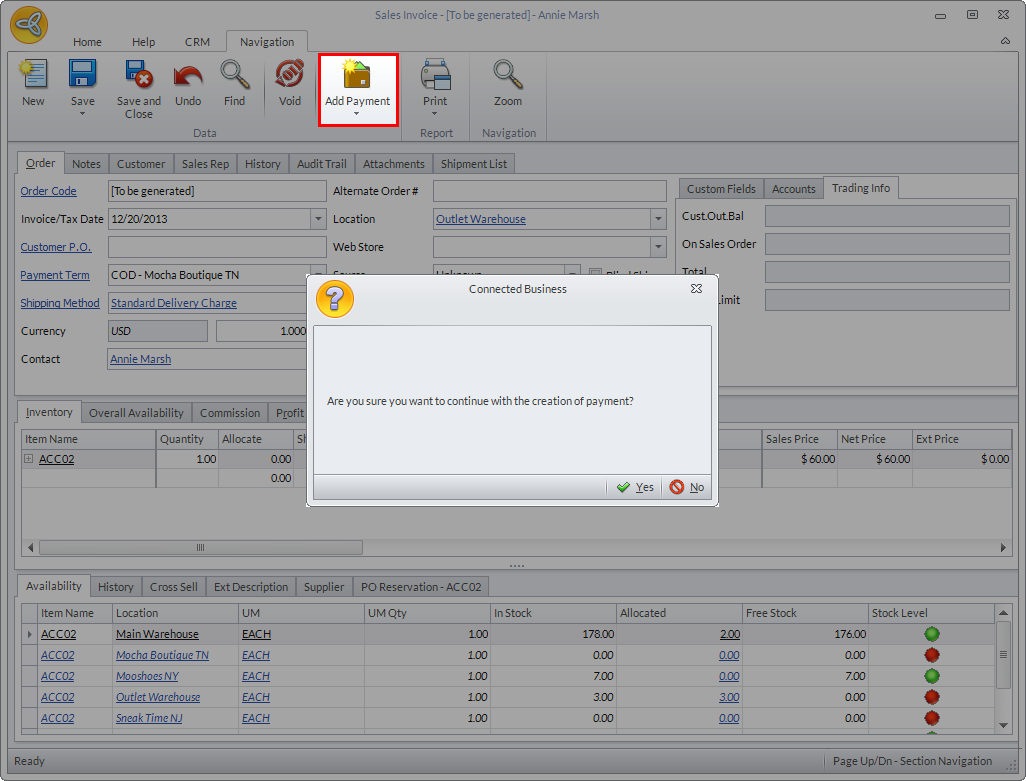Open the Find tool
The image size is (1026, 781).
pyautogui.click(x=234, y=76)
